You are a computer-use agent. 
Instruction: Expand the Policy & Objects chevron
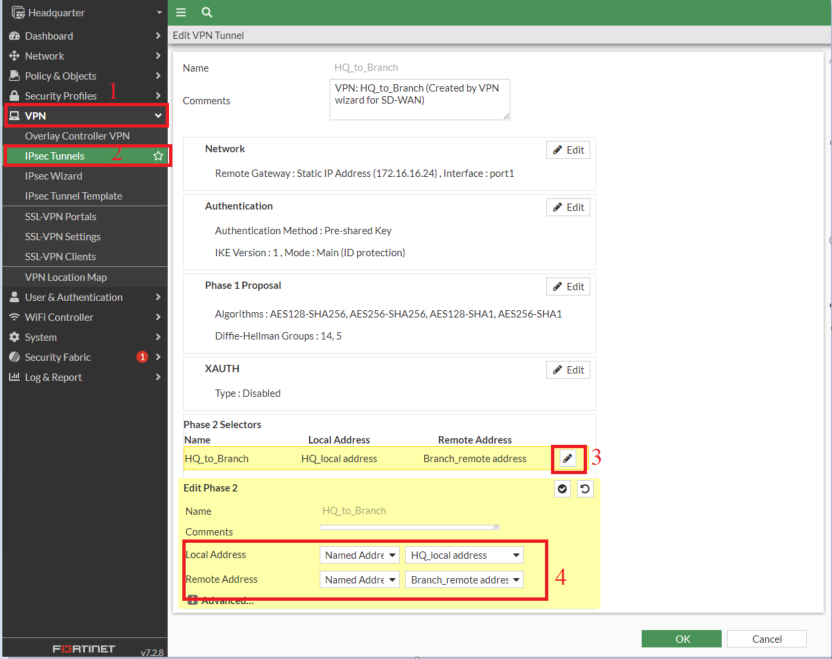(x=158, y=76)
